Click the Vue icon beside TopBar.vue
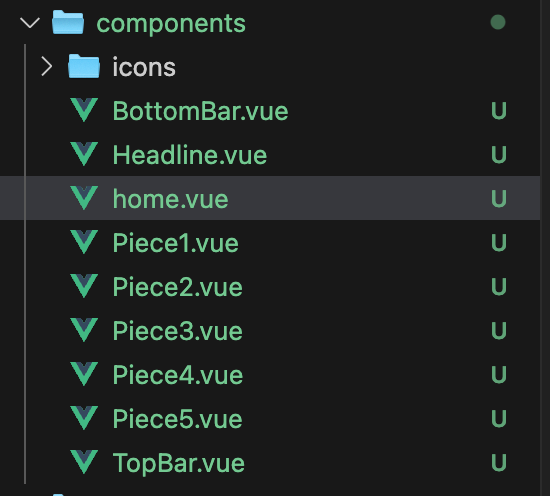The height and width of the screenshot is (496, 550). coord(84,462)
